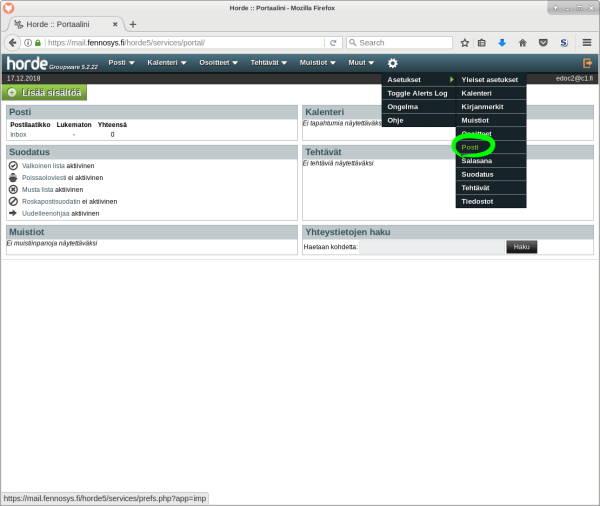The height and width of the screenshot is (506, 600).
Task: Open the Tehtävät dropdown in navigation bar
Action: [x=269, y=63]
